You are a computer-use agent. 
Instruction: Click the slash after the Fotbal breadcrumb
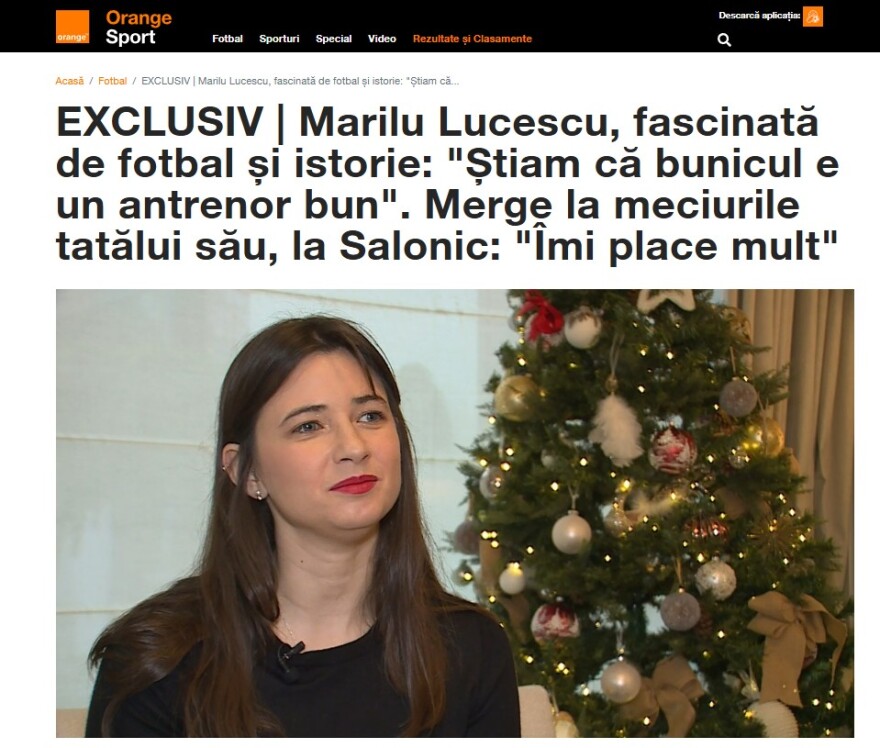click(134, 81)
